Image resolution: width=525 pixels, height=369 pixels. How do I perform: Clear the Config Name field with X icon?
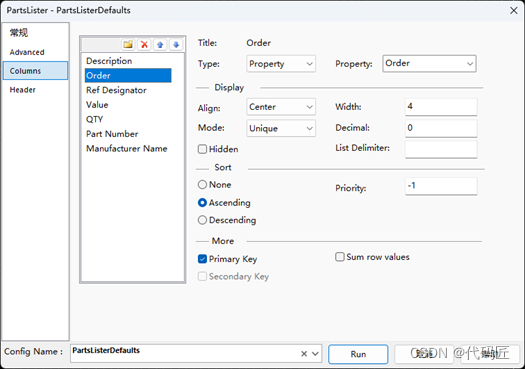[x=304, y=354]
